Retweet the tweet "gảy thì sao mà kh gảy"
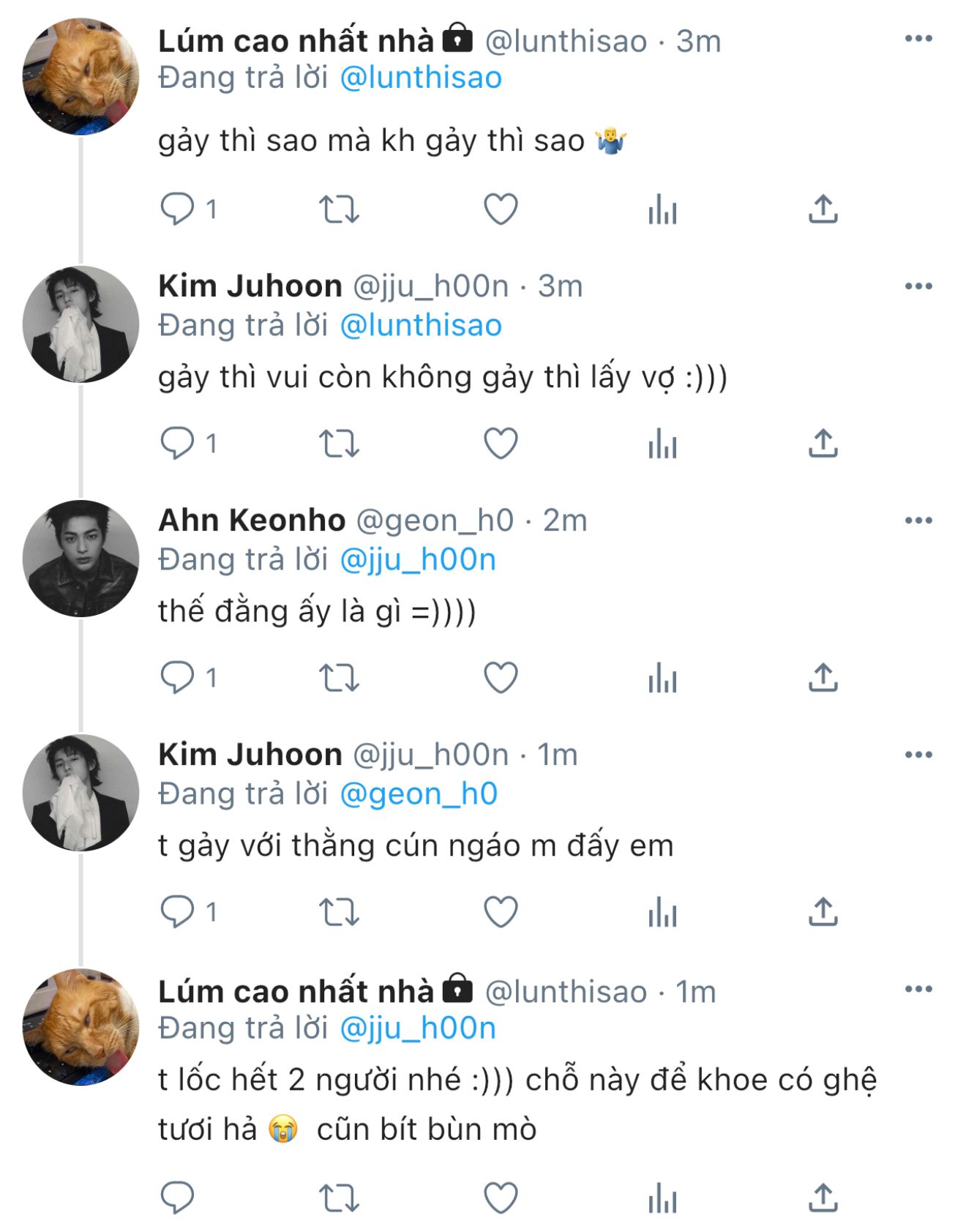 tap(339, 209)
